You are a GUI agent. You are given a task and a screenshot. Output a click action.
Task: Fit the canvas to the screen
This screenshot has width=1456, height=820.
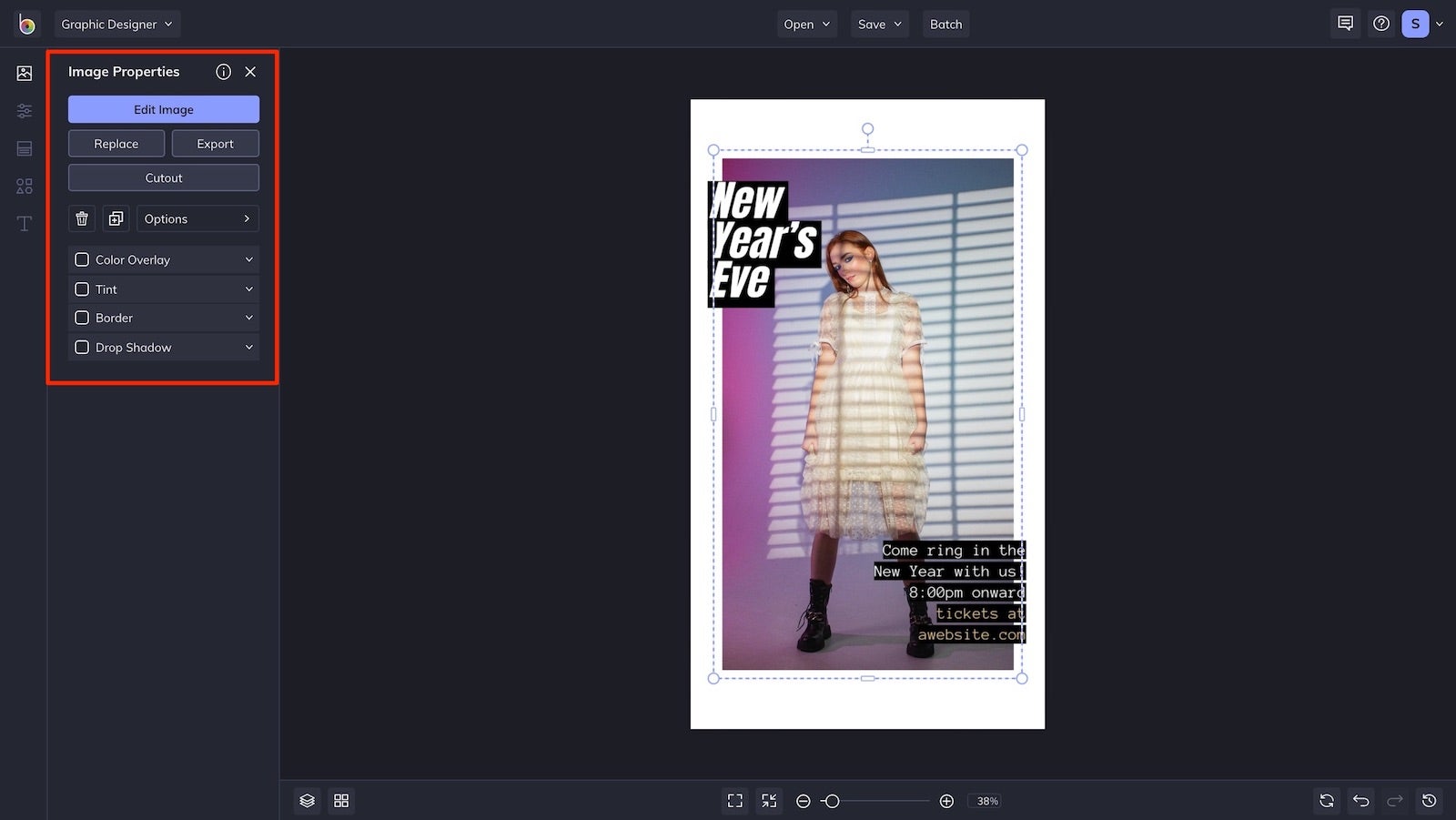point(735,800)
